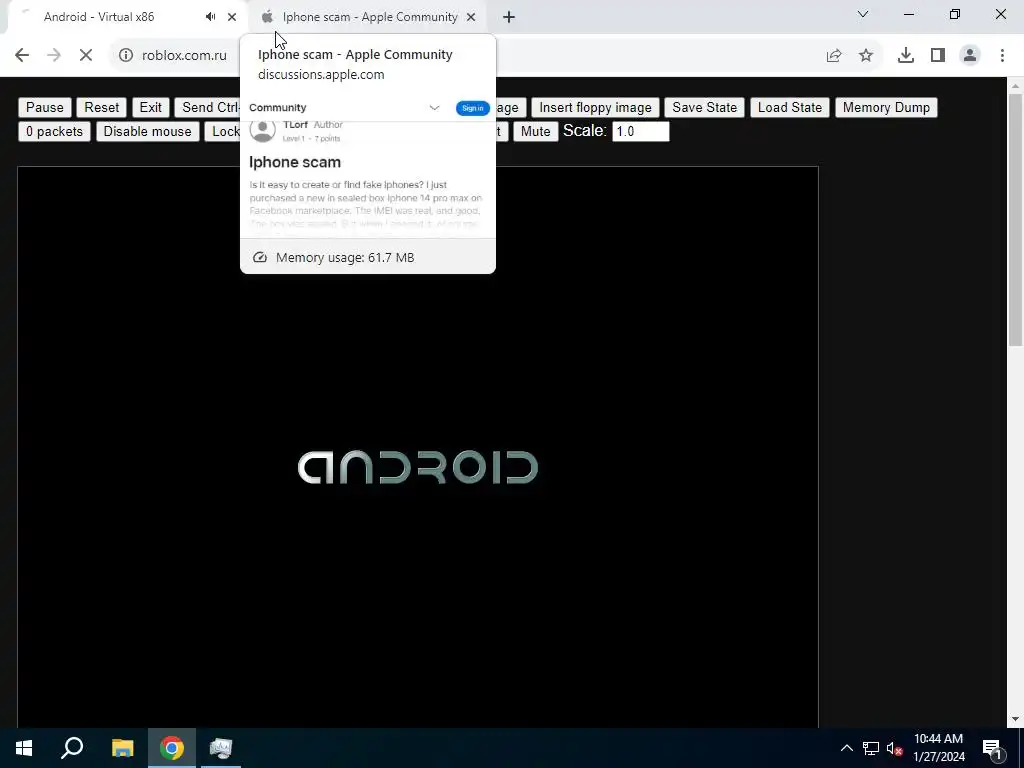Viewport: 1024px width, 768px height.
Task: Open the notification center icon
Action: point(992,748)
